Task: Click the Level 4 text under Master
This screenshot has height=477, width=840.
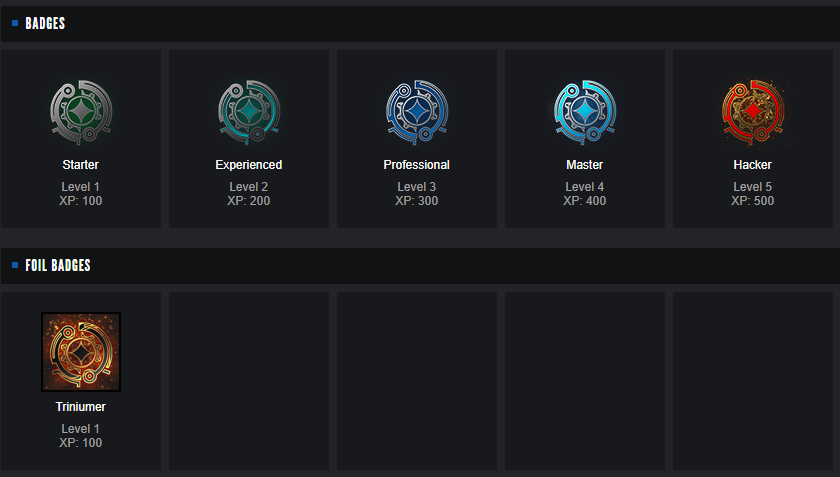Action: 585,187
